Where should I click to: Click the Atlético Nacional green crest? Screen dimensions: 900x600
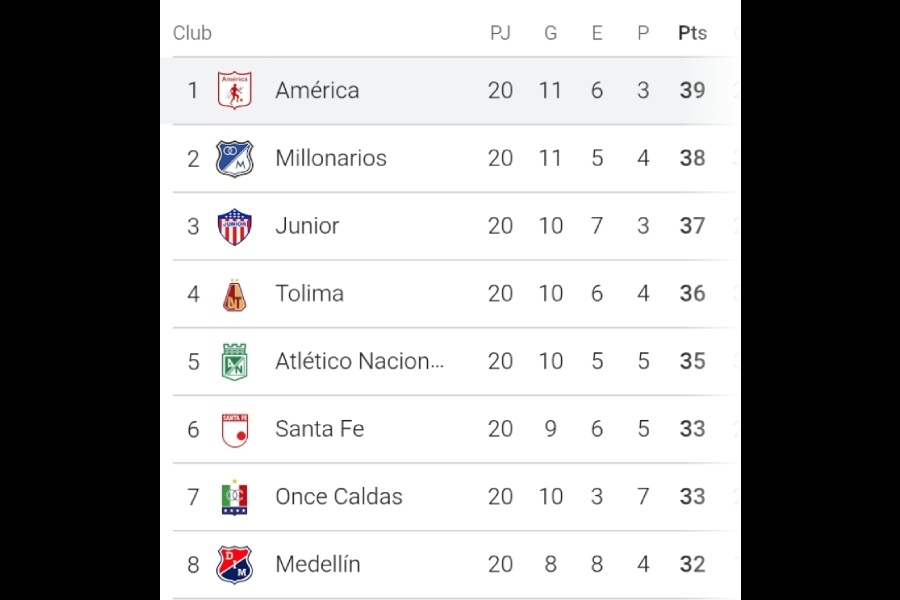(234, 361)
